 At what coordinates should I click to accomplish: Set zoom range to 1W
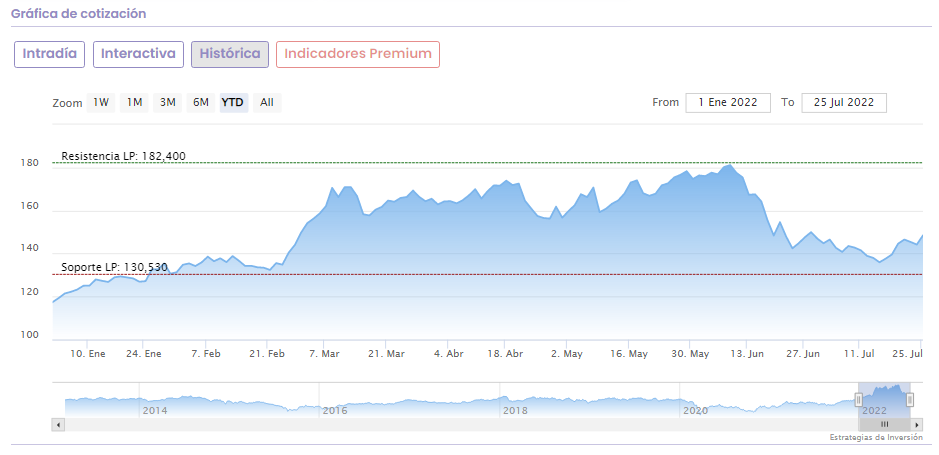(101, 102)
